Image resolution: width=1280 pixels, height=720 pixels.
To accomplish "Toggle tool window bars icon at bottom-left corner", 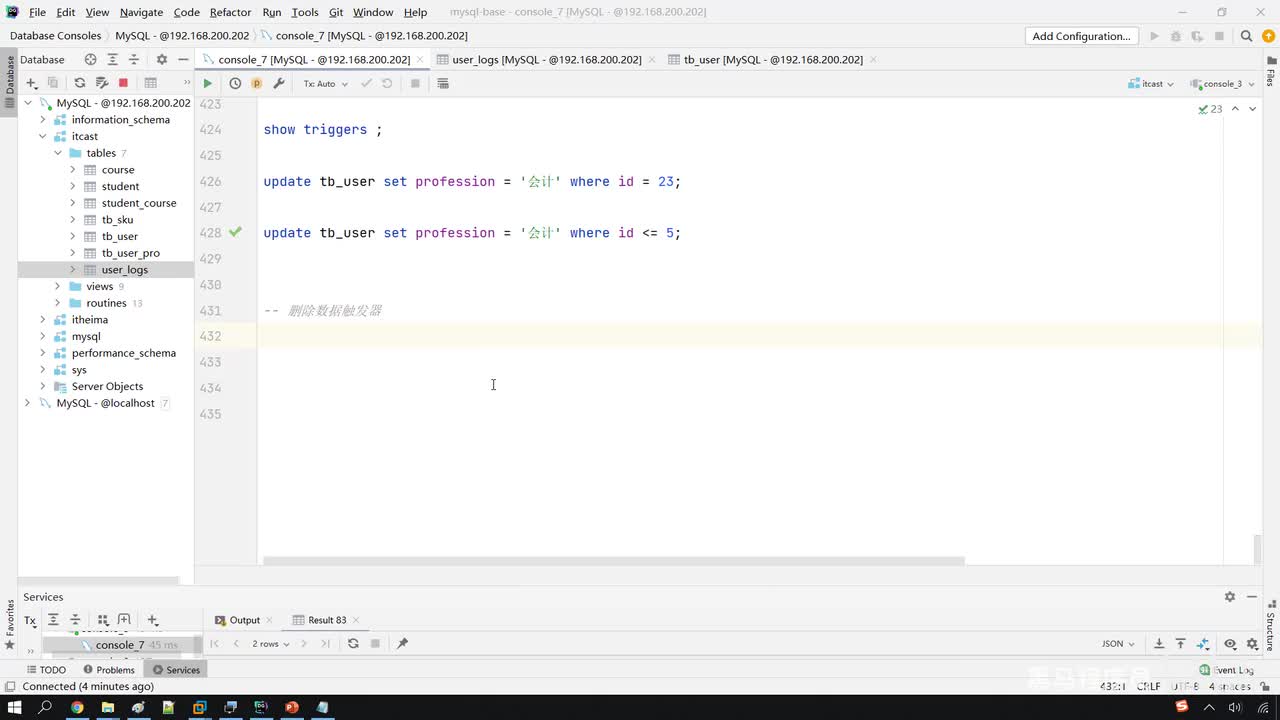I will [10, 686].
